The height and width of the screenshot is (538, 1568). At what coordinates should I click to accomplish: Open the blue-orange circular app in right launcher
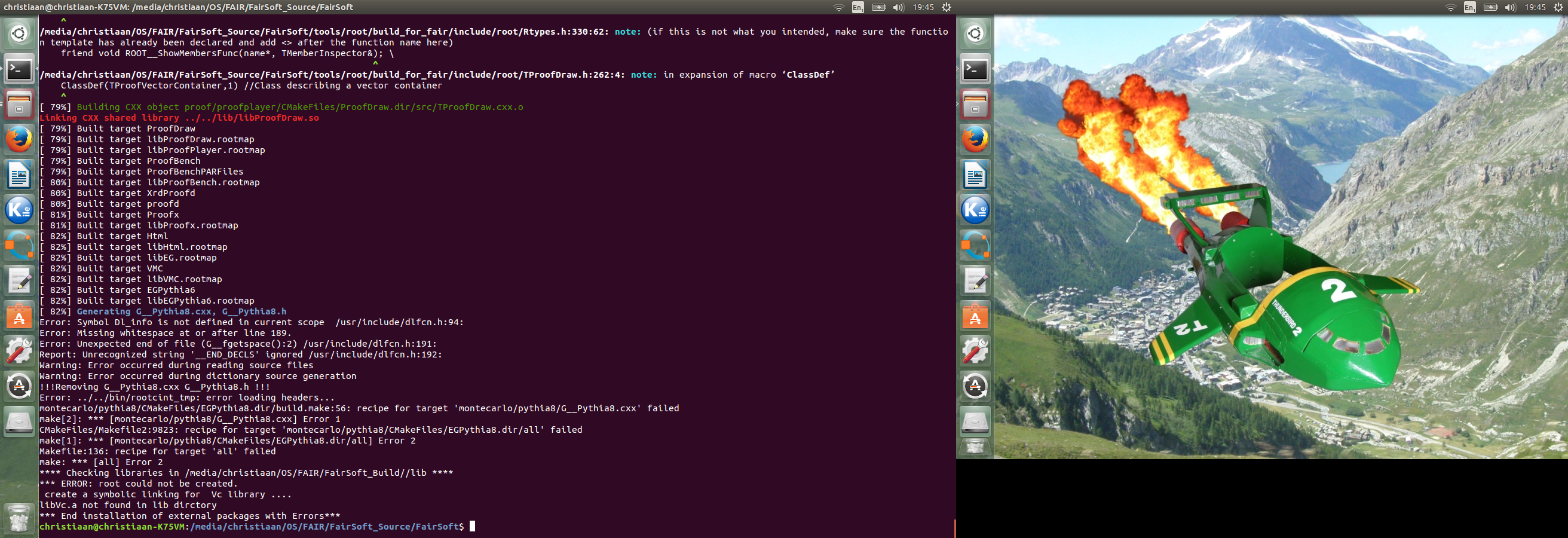click(x=975, y=245)
